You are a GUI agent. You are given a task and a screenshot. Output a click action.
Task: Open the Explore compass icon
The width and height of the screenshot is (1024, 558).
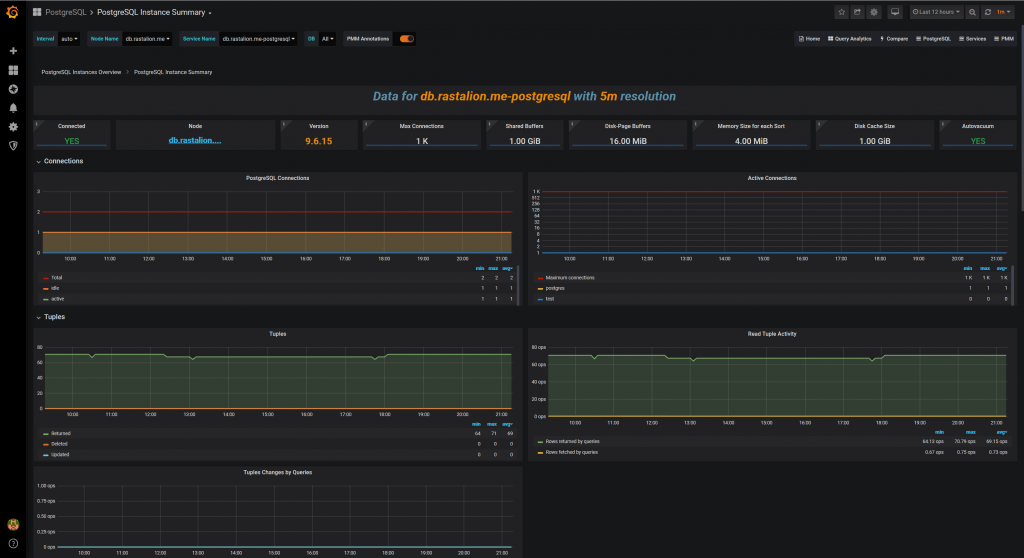(13, 89)
